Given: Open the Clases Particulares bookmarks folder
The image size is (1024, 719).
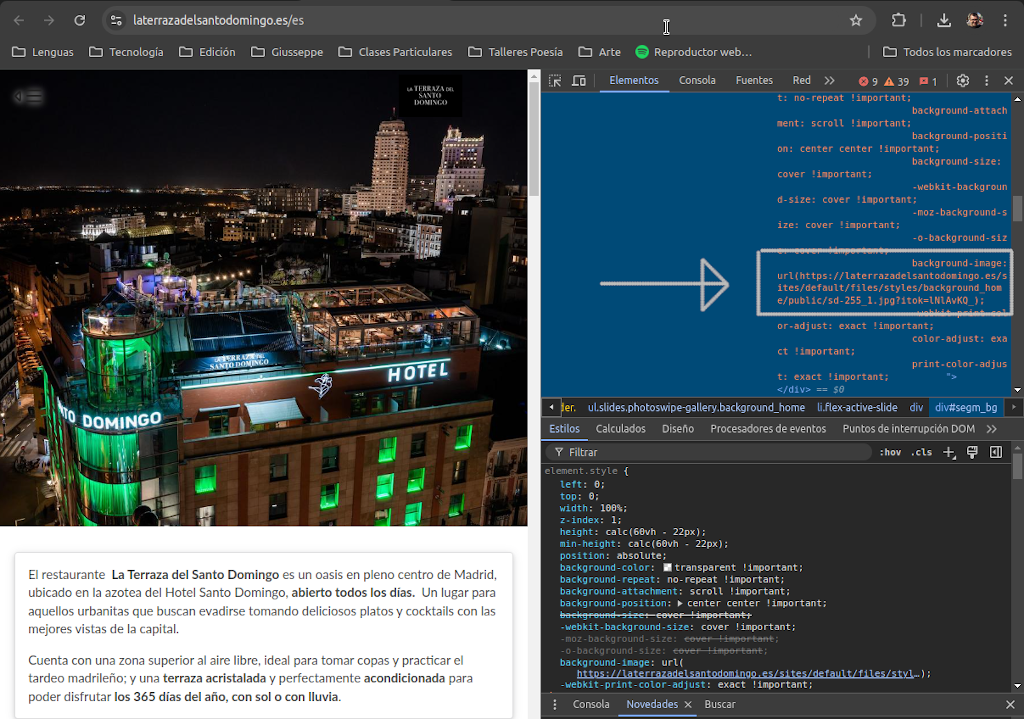Looking at the screenshot, I should point(395,52).
